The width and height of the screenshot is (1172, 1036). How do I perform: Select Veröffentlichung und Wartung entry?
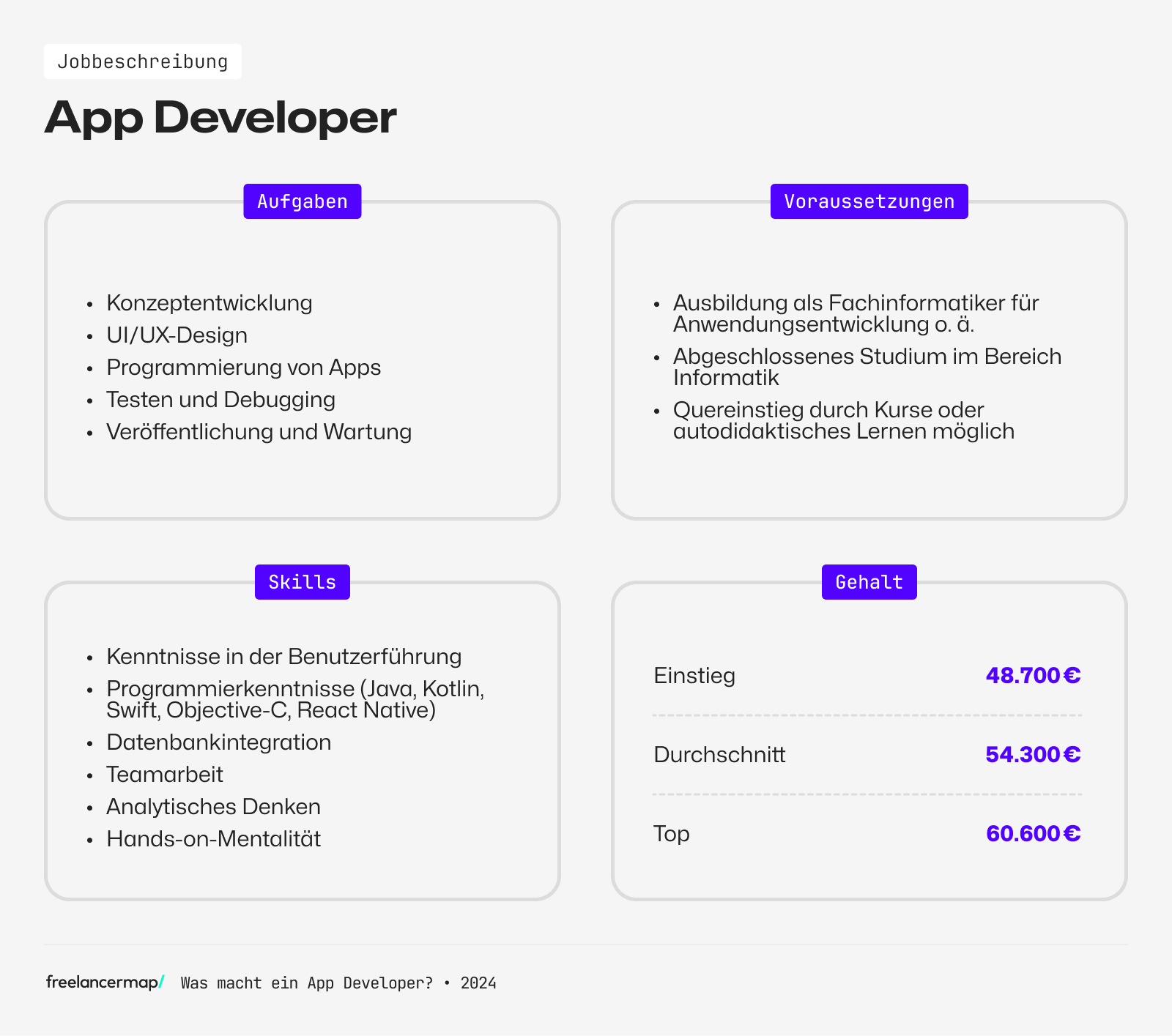[x=259, y=431]
